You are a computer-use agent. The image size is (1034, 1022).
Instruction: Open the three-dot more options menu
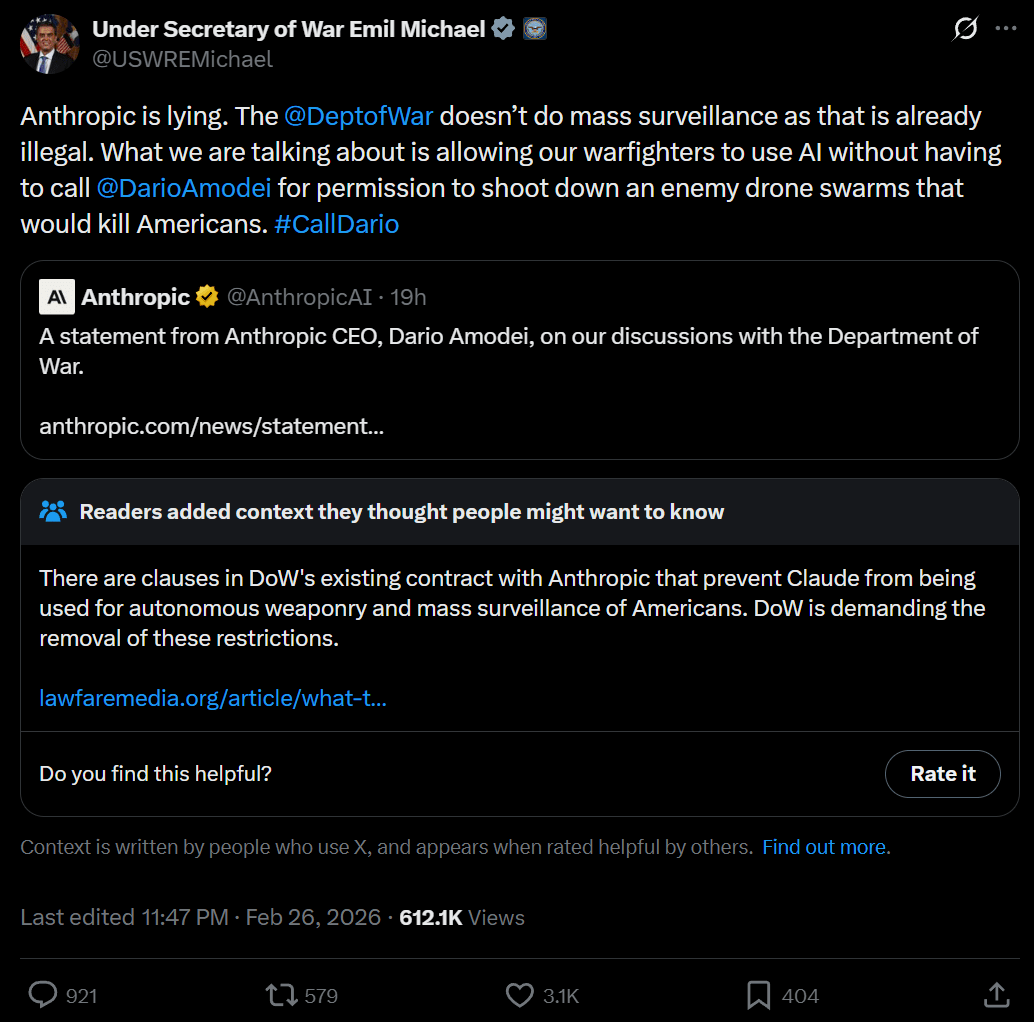1006,28
